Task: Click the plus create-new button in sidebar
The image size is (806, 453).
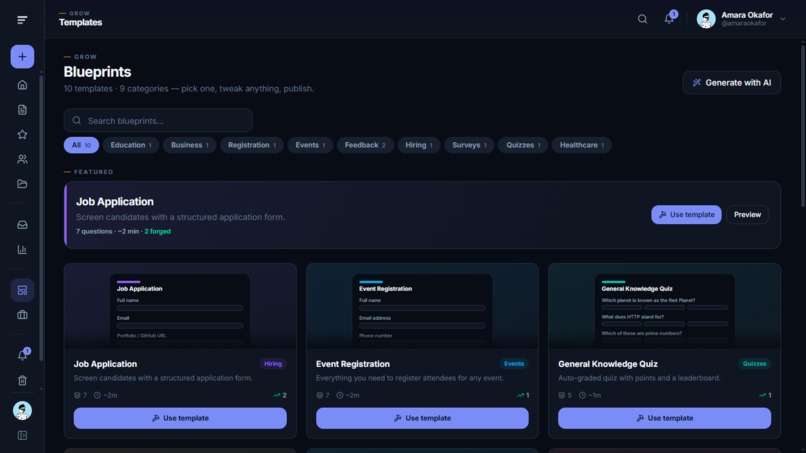Action: point(22,57)
